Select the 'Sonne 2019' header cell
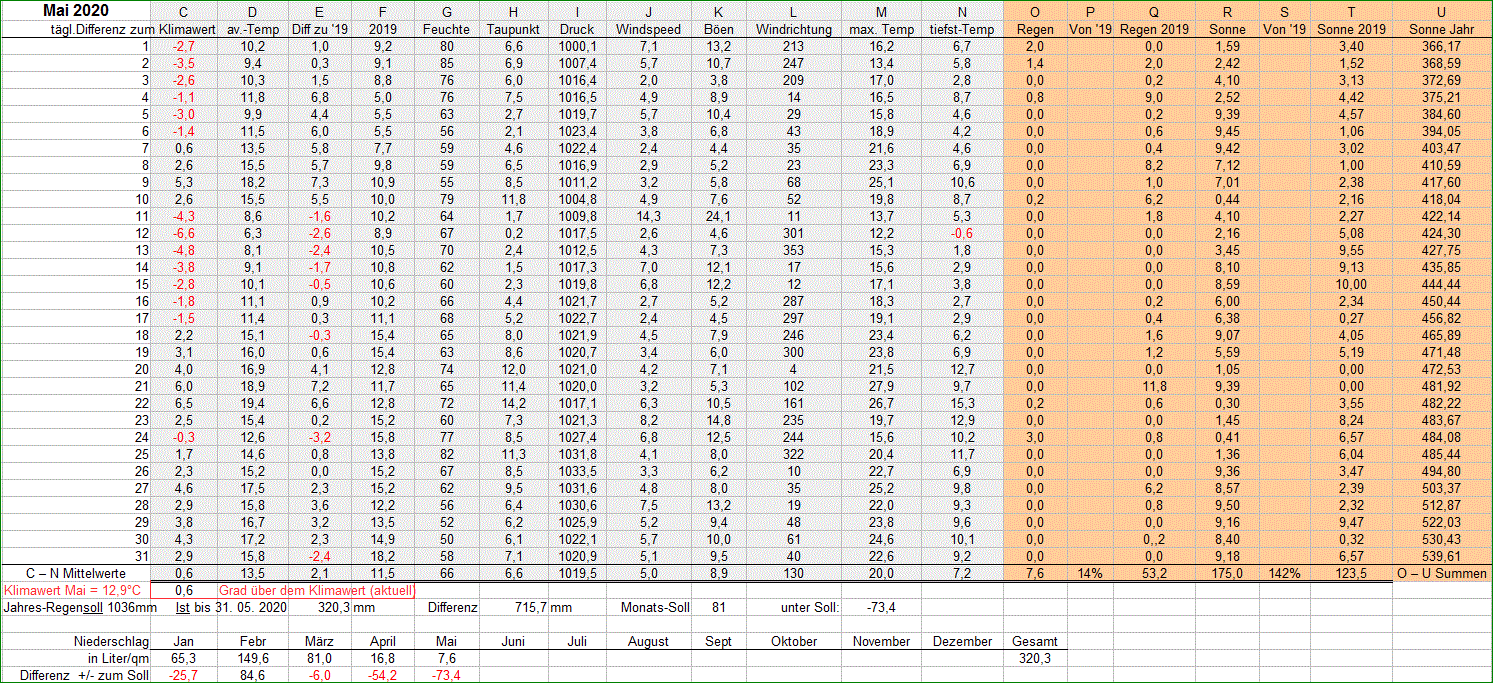The height and width of the screenshot is (683, 1493). (x=1351, y=30)
